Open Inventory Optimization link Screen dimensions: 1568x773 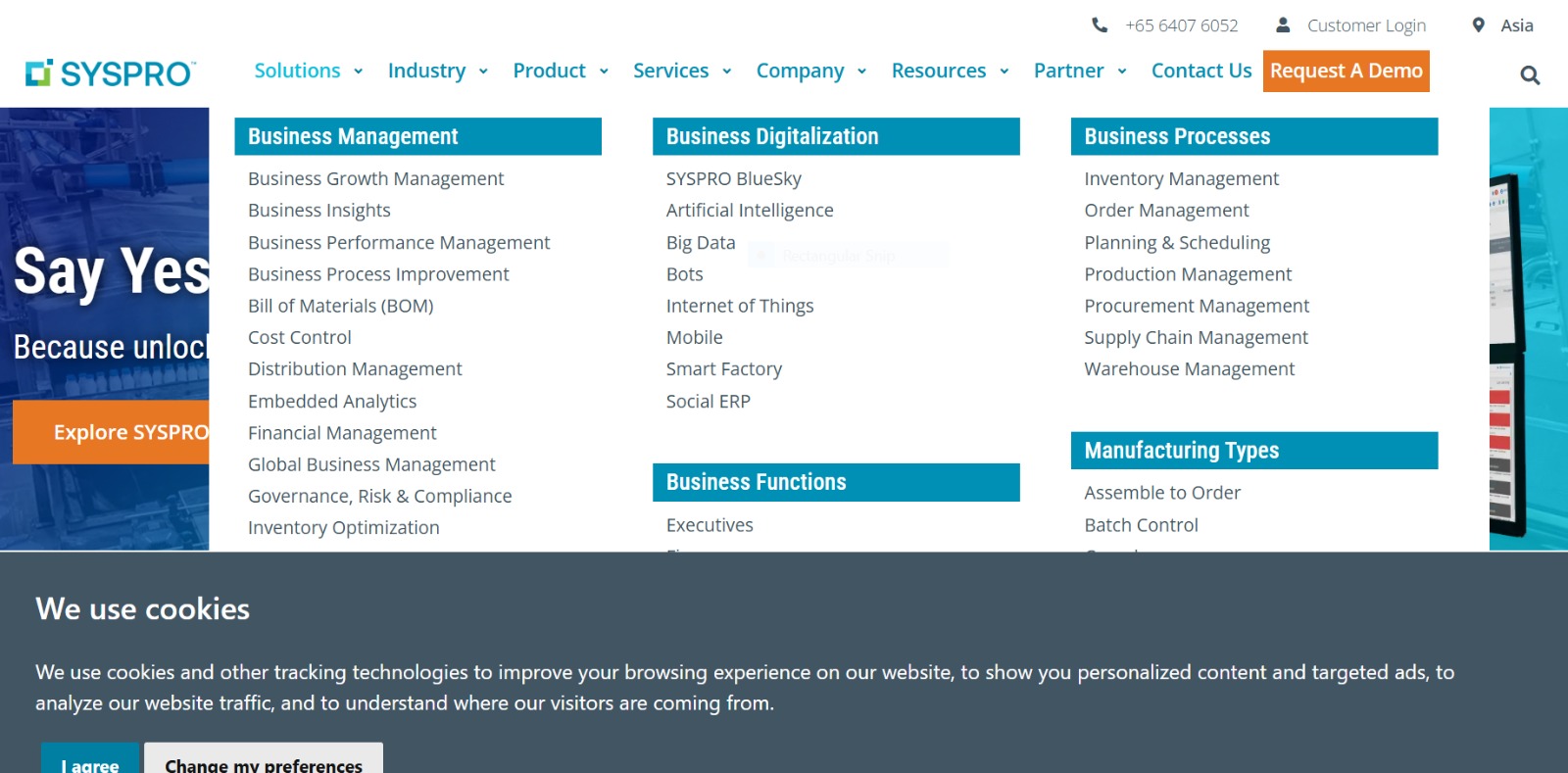[x=344, y=527]
